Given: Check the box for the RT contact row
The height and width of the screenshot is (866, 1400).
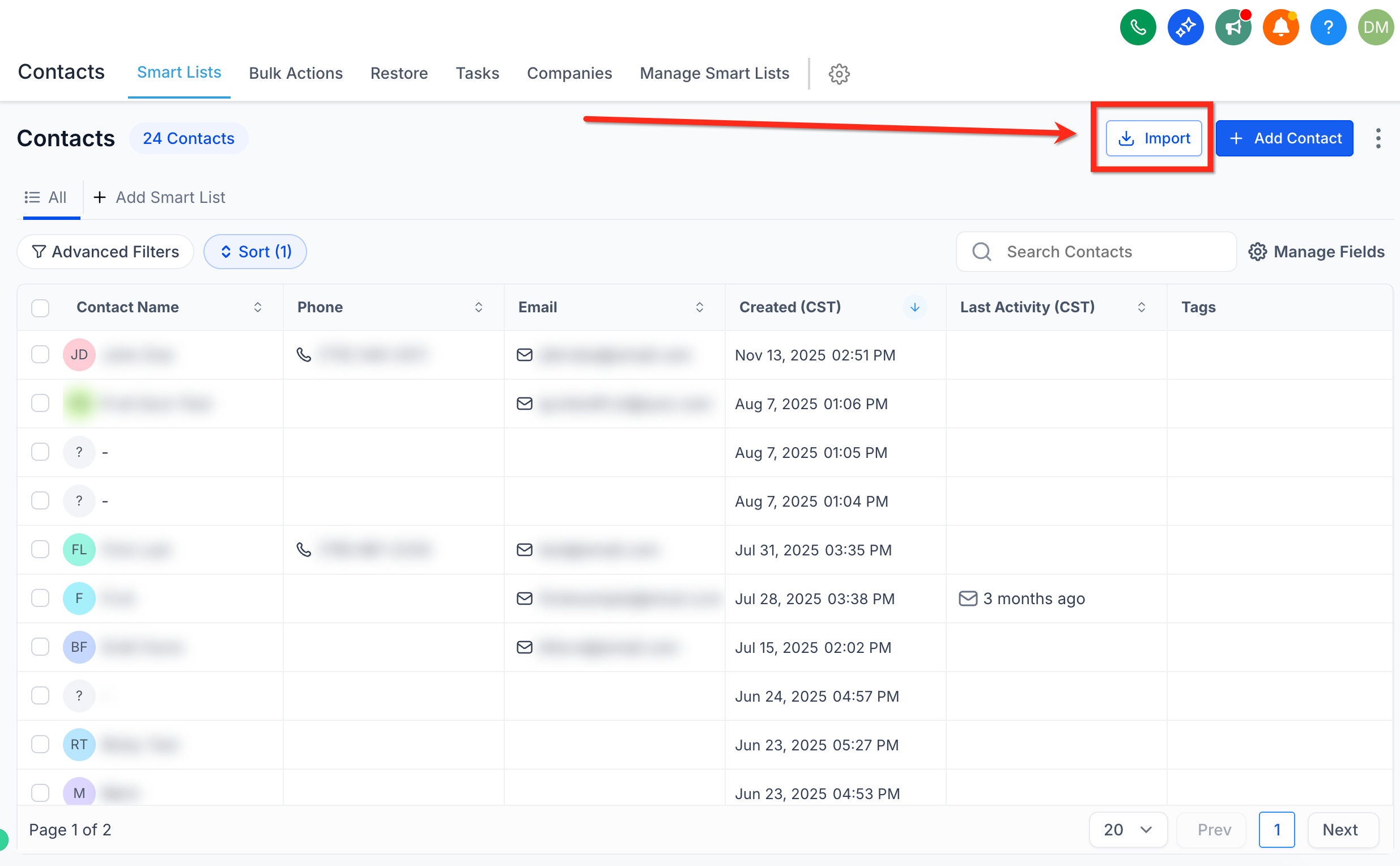Looking at the screenshot, I should point(40,744).
